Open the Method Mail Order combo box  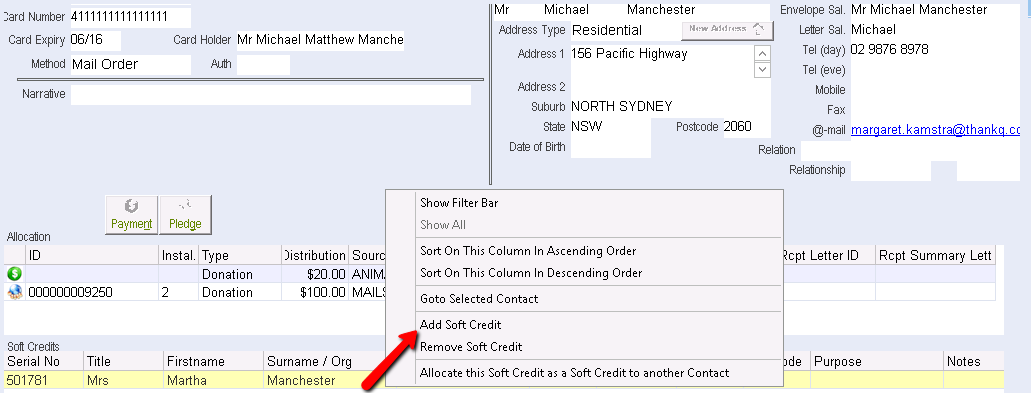coord(130,64)
